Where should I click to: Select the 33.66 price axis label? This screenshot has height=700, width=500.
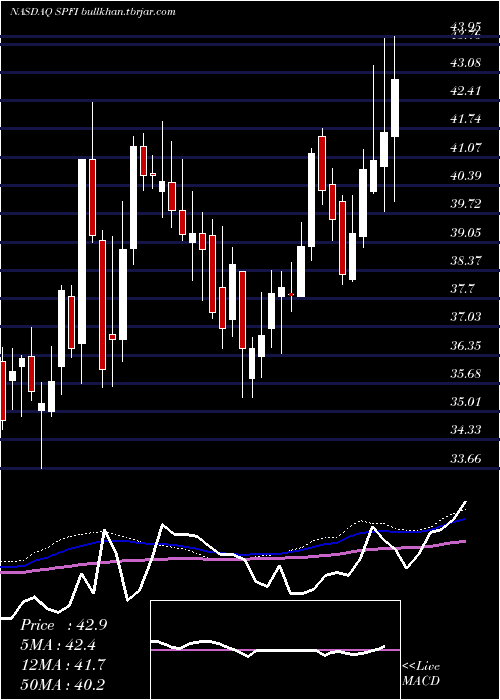click(466, 458)
